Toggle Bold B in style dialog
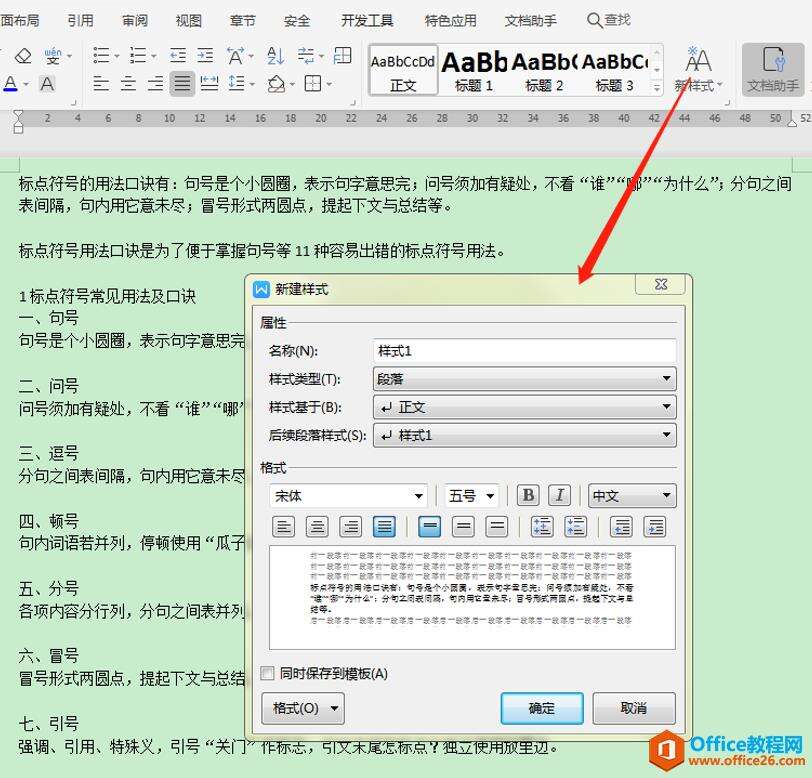812x778 pixels. pyautogui.click(x=528, y=496)
